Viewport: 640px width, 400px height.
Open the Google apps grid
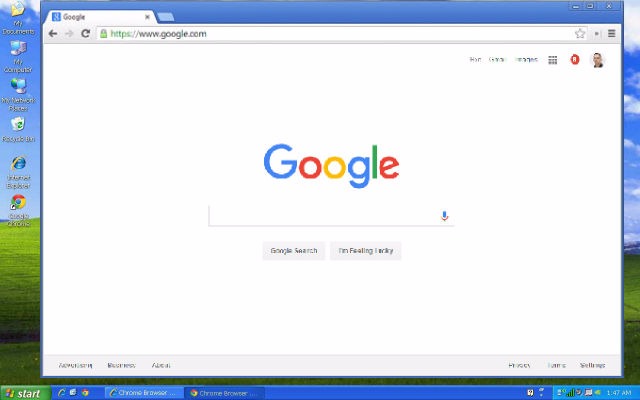552,60
